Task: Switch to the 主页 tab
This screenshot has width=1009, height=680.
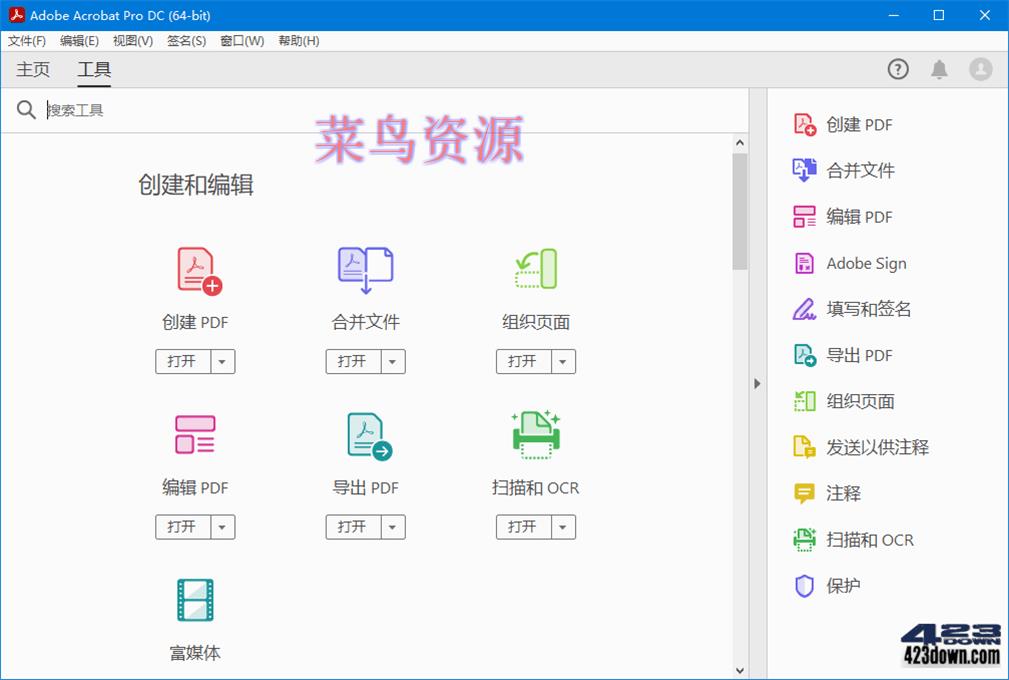Action: (x=32, y=69)
